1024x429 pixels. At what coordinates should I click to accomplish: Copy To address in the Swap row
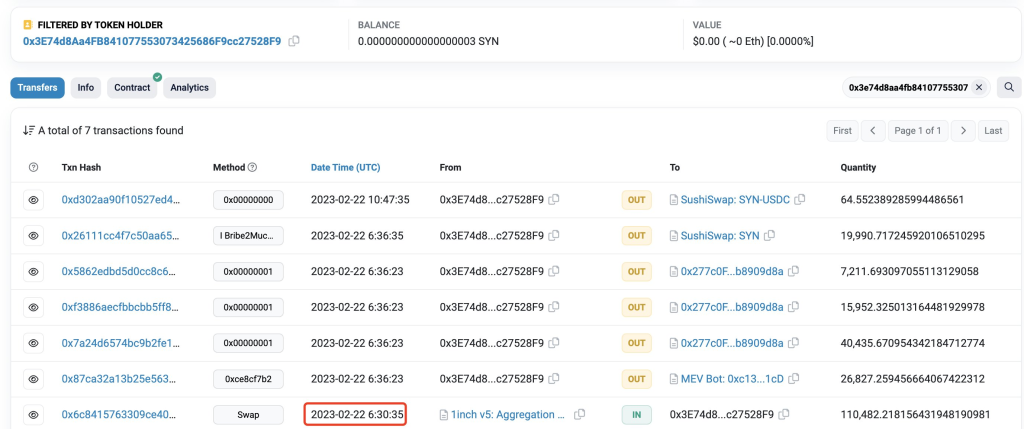784,415
